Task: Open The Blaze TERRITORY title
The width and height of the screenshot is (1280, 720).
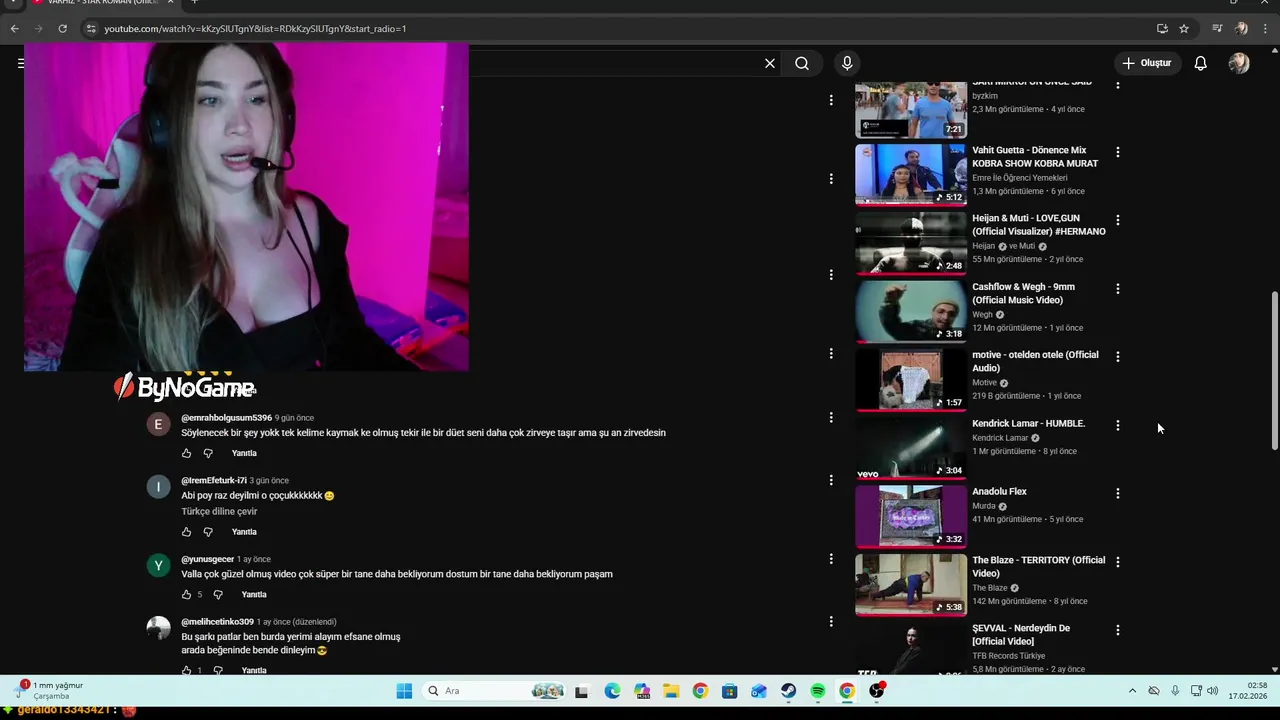Action: tap(1038, 567)
